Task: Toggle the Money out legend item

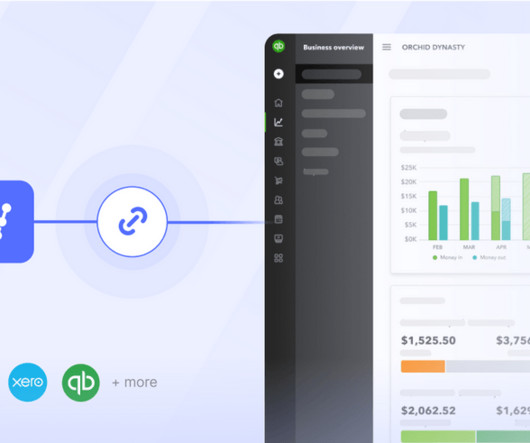Action: (489, 257)
